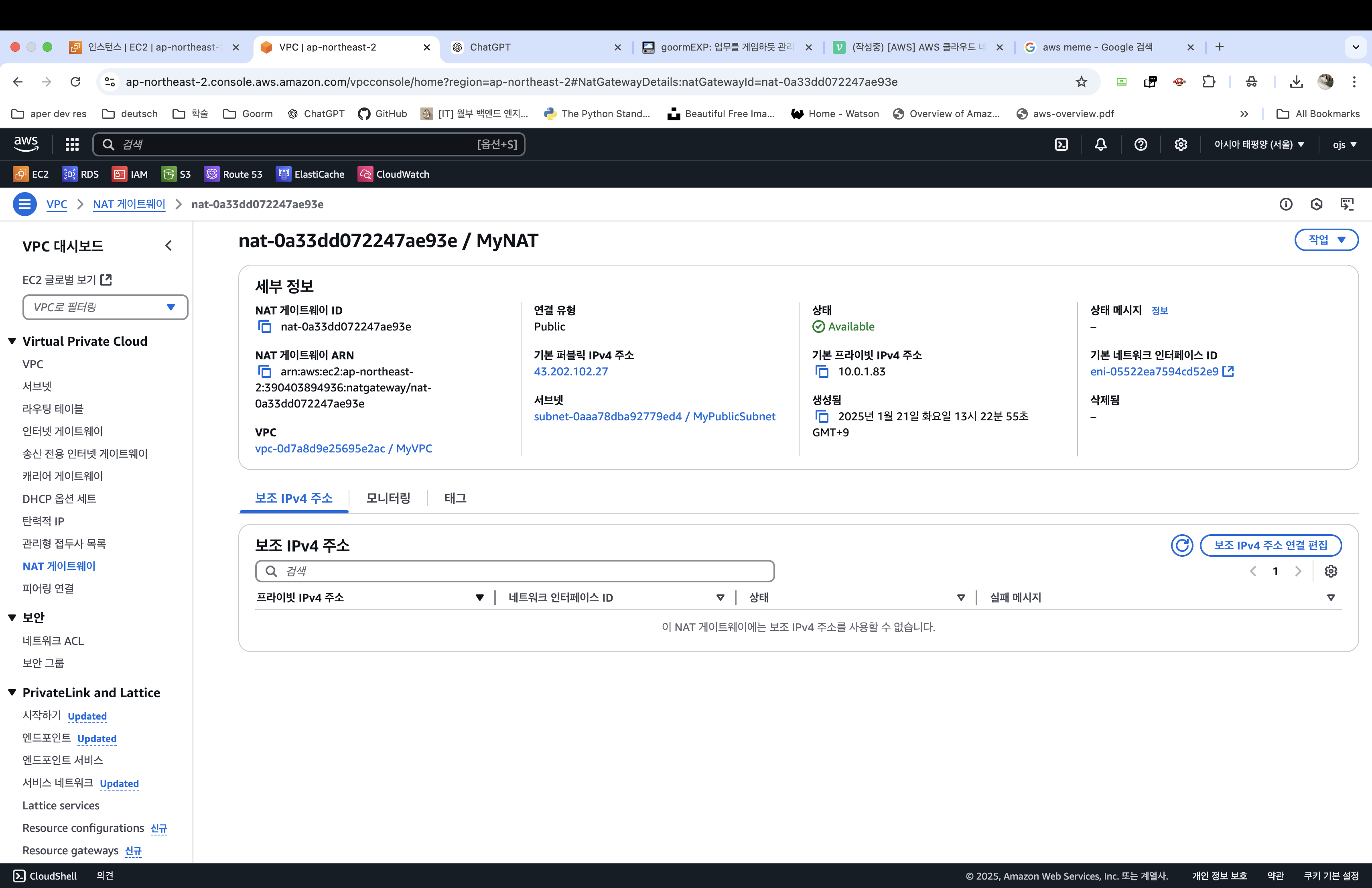Open a new browser tab
This screenshot has width=1372, height=888.
pyautogui.click(x=1219, y=47)
